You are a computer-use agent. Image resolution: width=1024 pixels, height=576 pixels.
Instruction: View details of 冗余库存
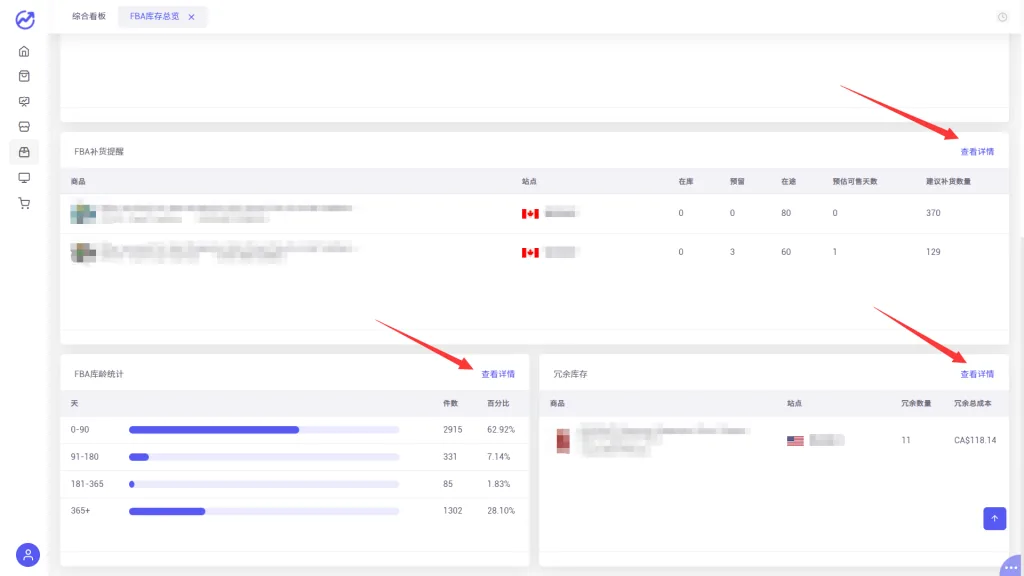click(977, 374)
